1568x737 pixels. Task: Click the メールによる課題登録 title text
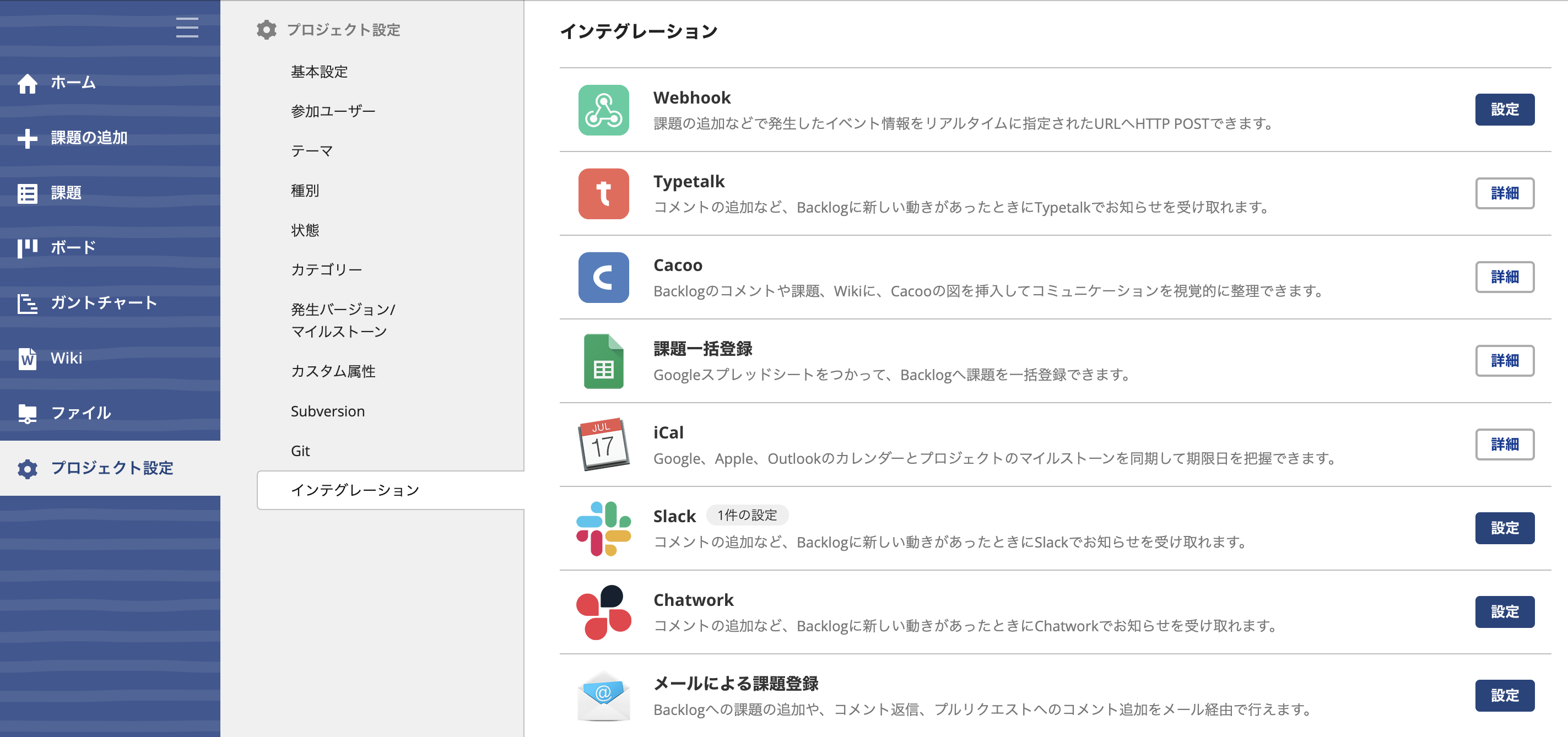click(736, 684)
